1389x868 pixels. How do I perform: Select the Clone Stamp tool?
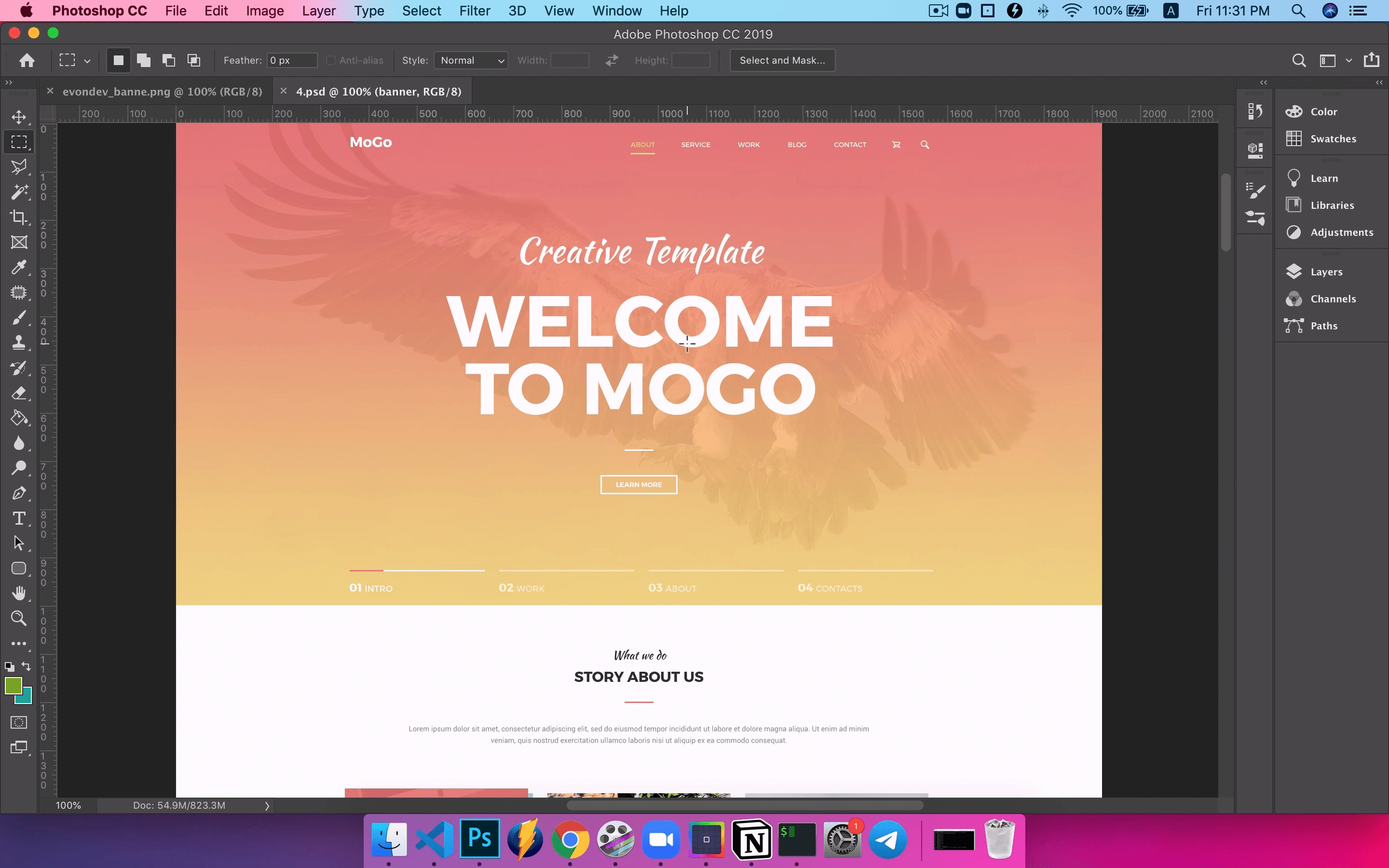coord(18,343)
